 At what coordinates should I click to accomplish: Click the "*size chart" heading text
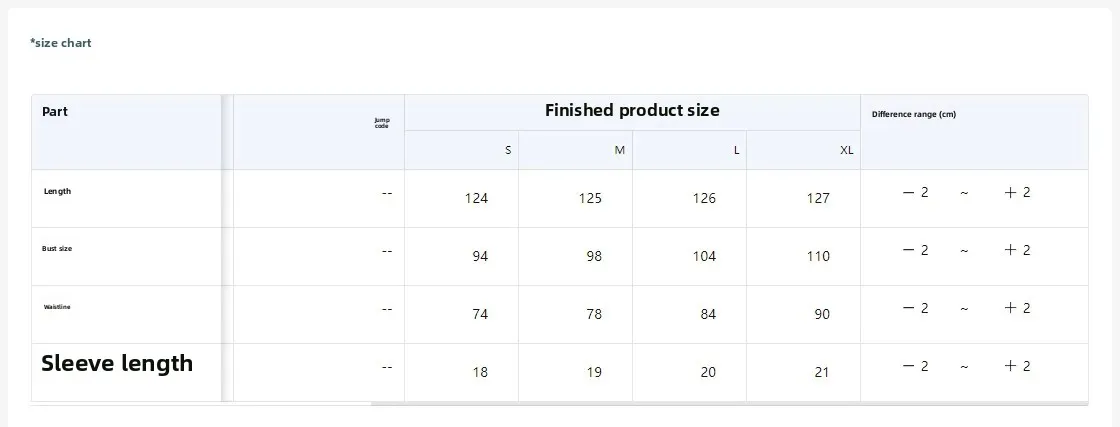(x=61, y=43)
